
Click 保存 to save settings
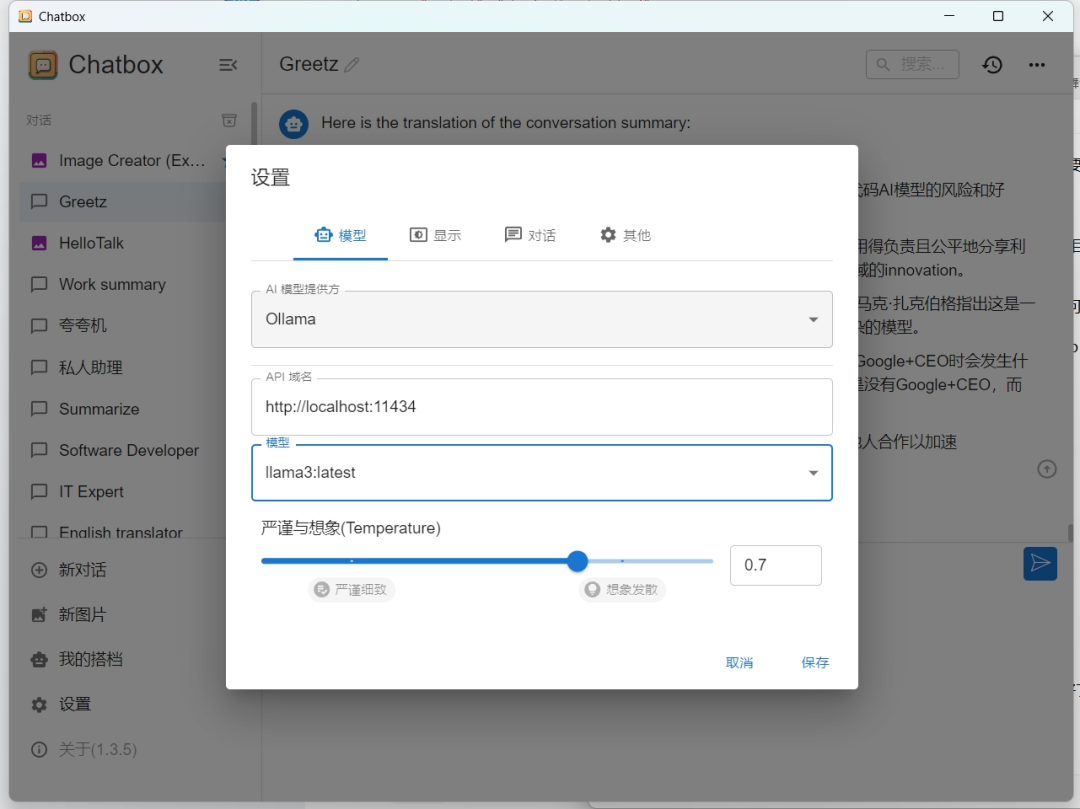[815, 662]
